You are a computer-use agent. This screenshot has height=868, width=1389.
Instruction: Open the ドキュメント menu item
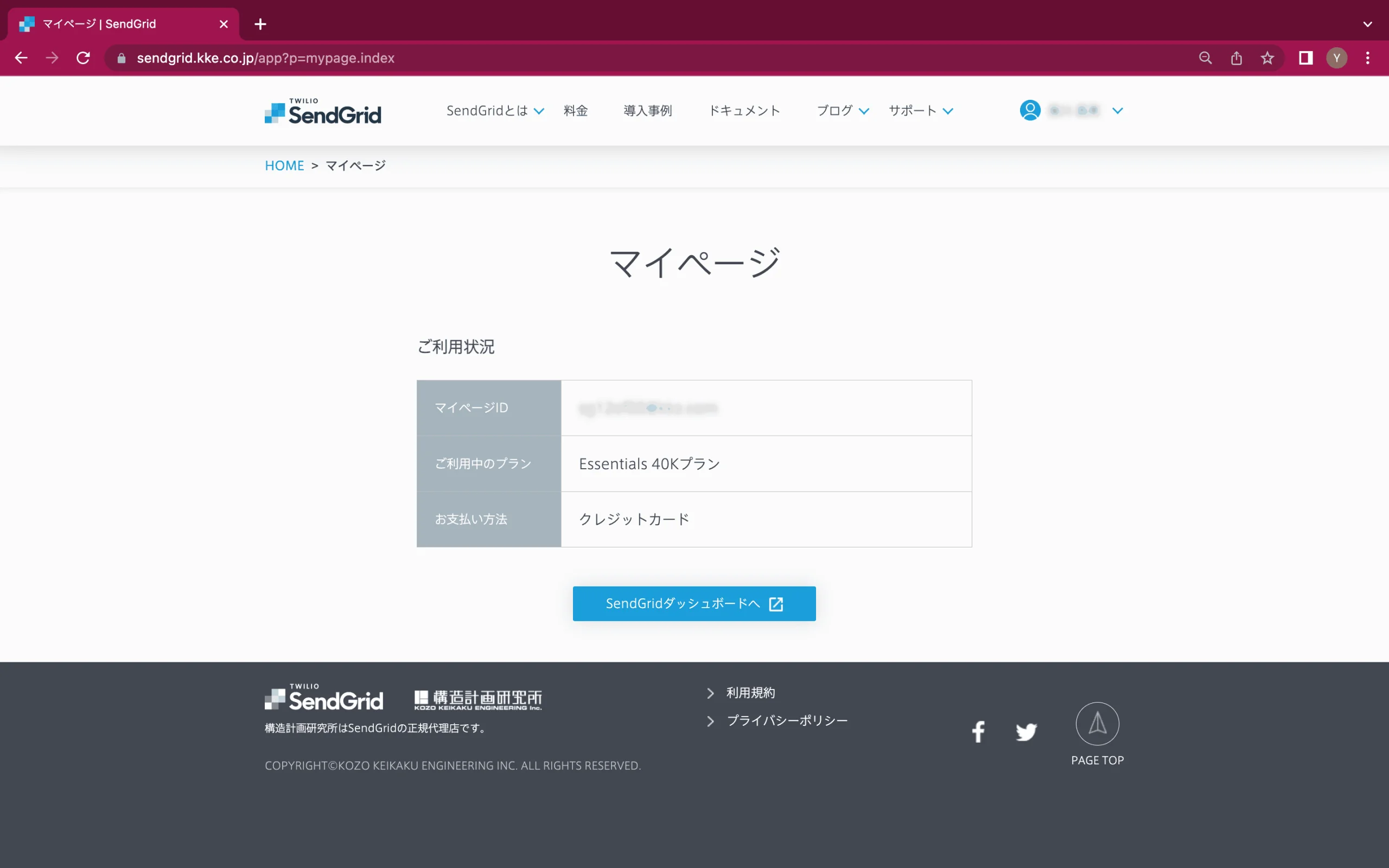[x=744, y=111]
